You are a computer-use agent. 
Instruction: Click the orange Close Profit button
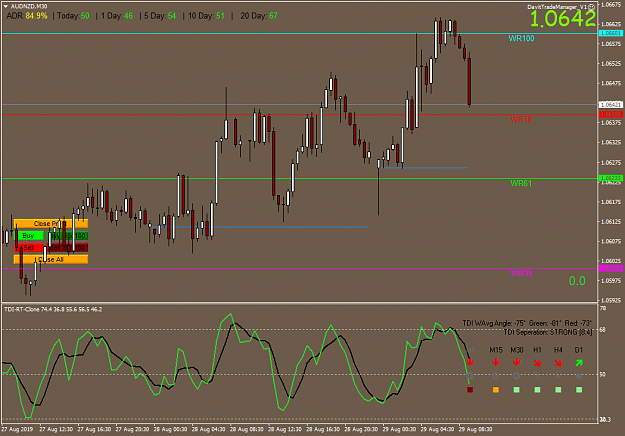click(51, 224)
